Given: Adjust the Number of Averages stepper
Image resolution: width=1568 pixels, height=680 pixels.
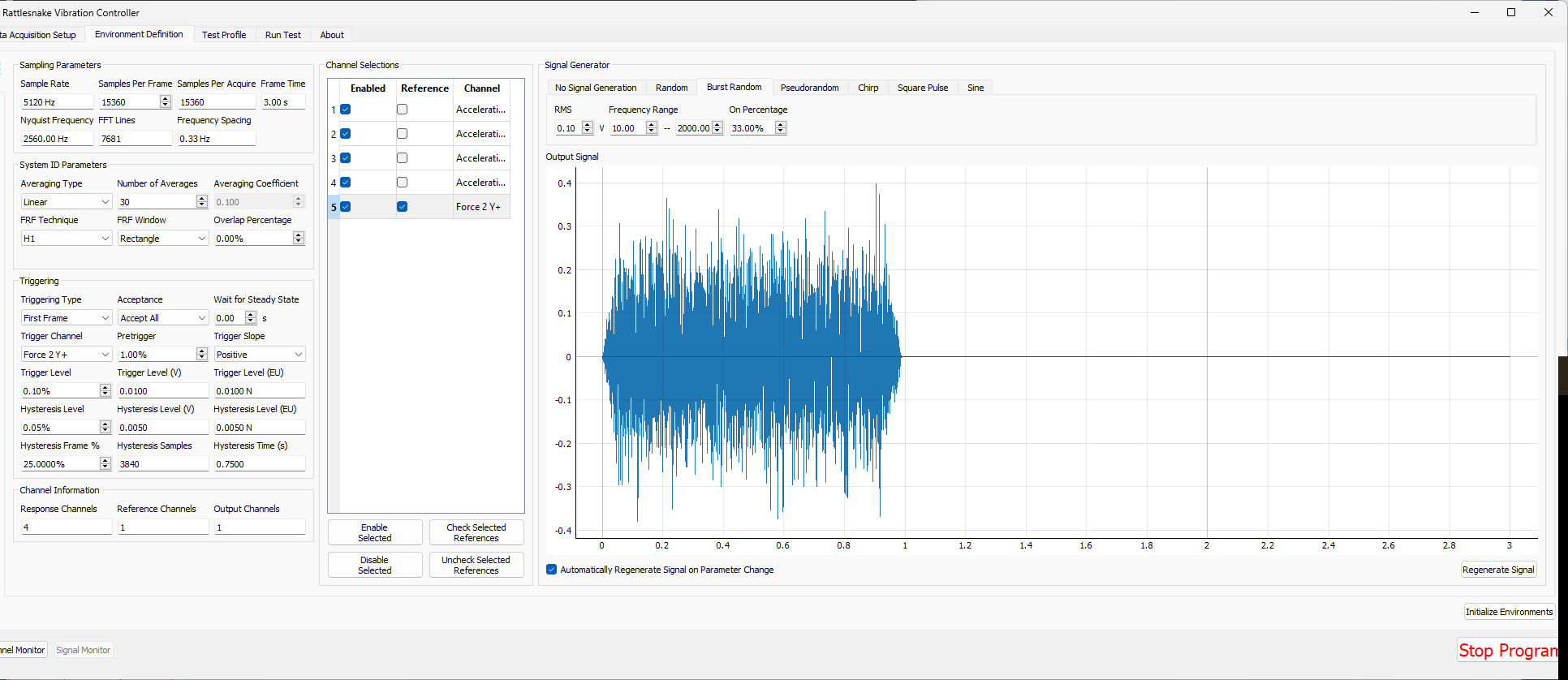Looking at the screenshot, I should coord(202,202).
